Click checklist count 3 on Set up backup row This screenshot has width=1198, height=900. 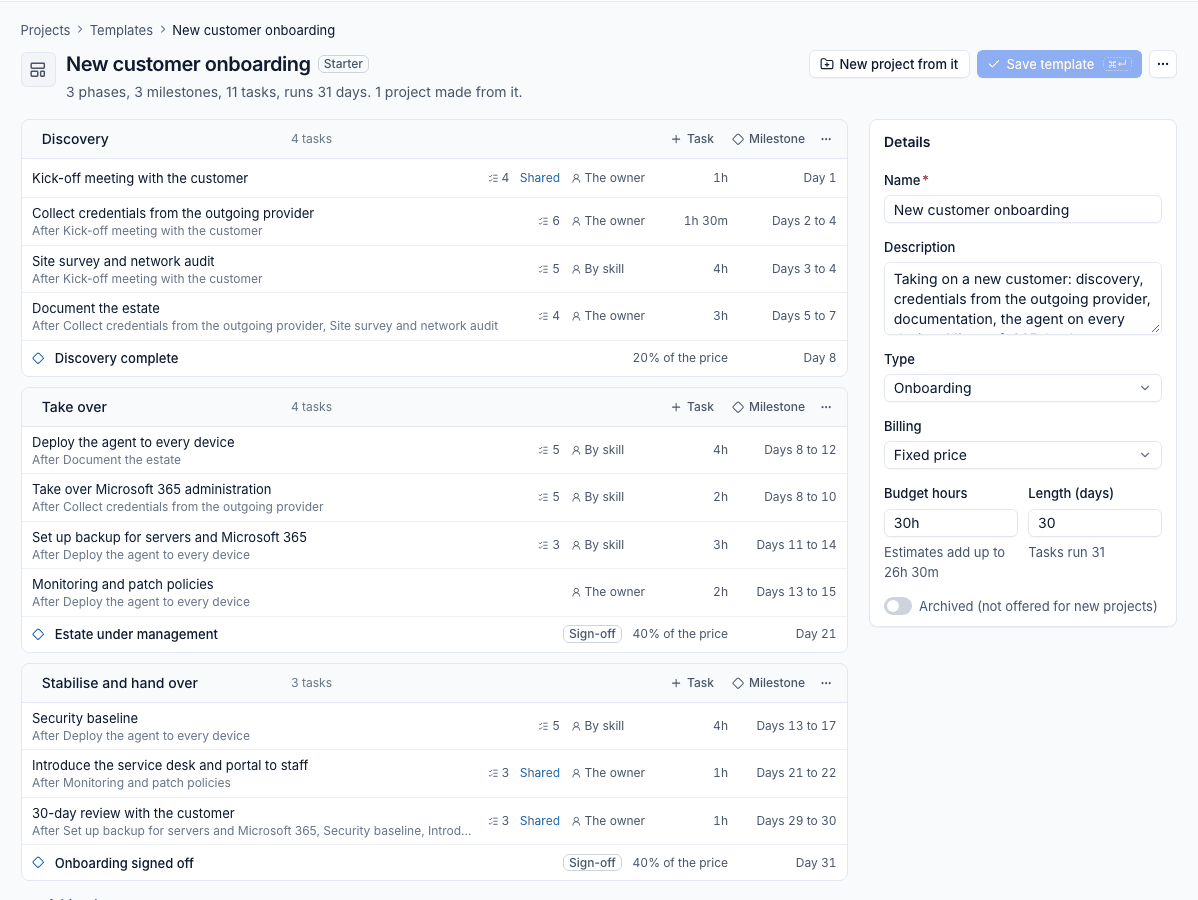pos(549,545)
